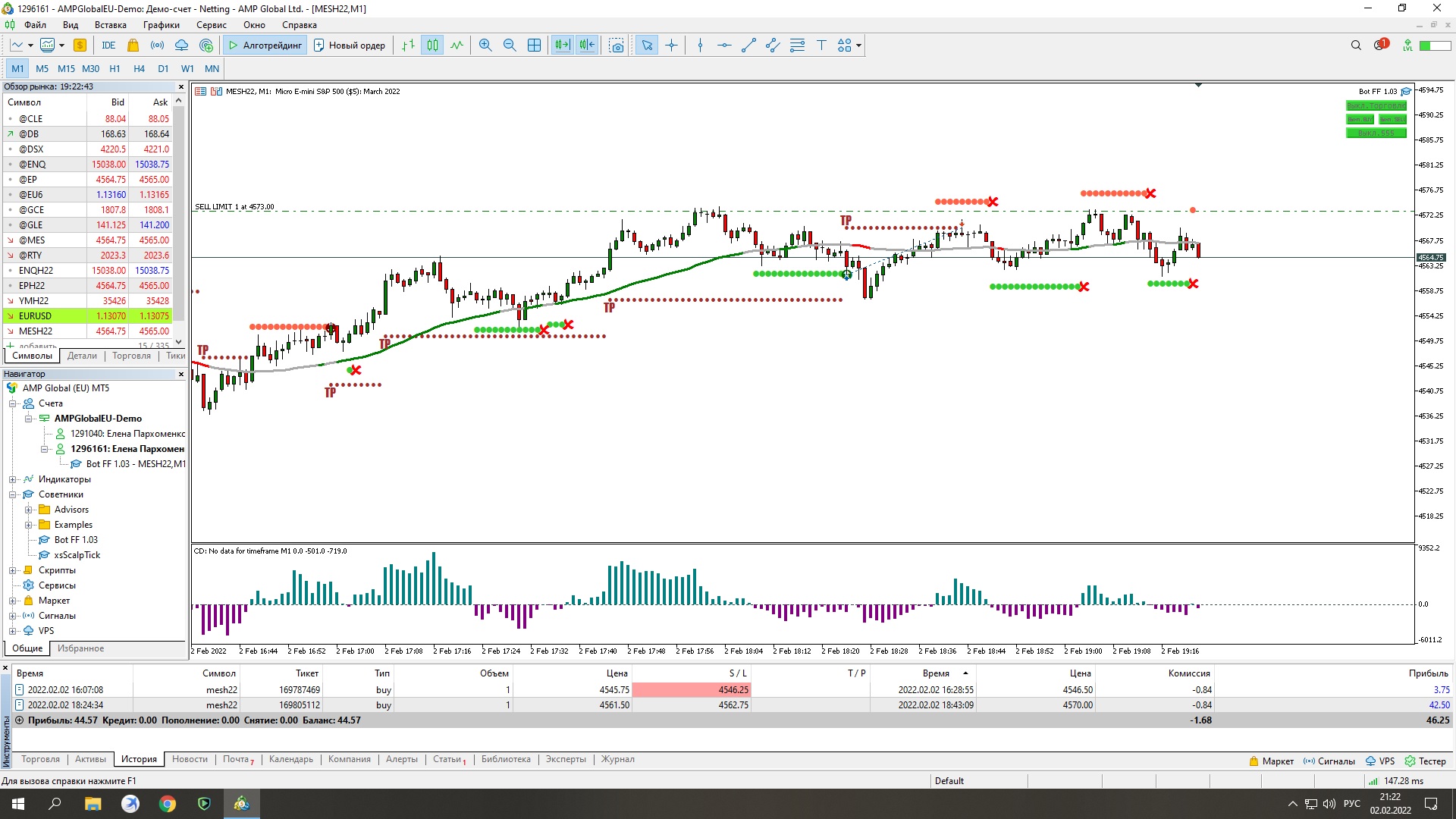1456x819 pixels.
Task: Take a chart screenshot with the camera icon
Action: (x=617, y=45)
